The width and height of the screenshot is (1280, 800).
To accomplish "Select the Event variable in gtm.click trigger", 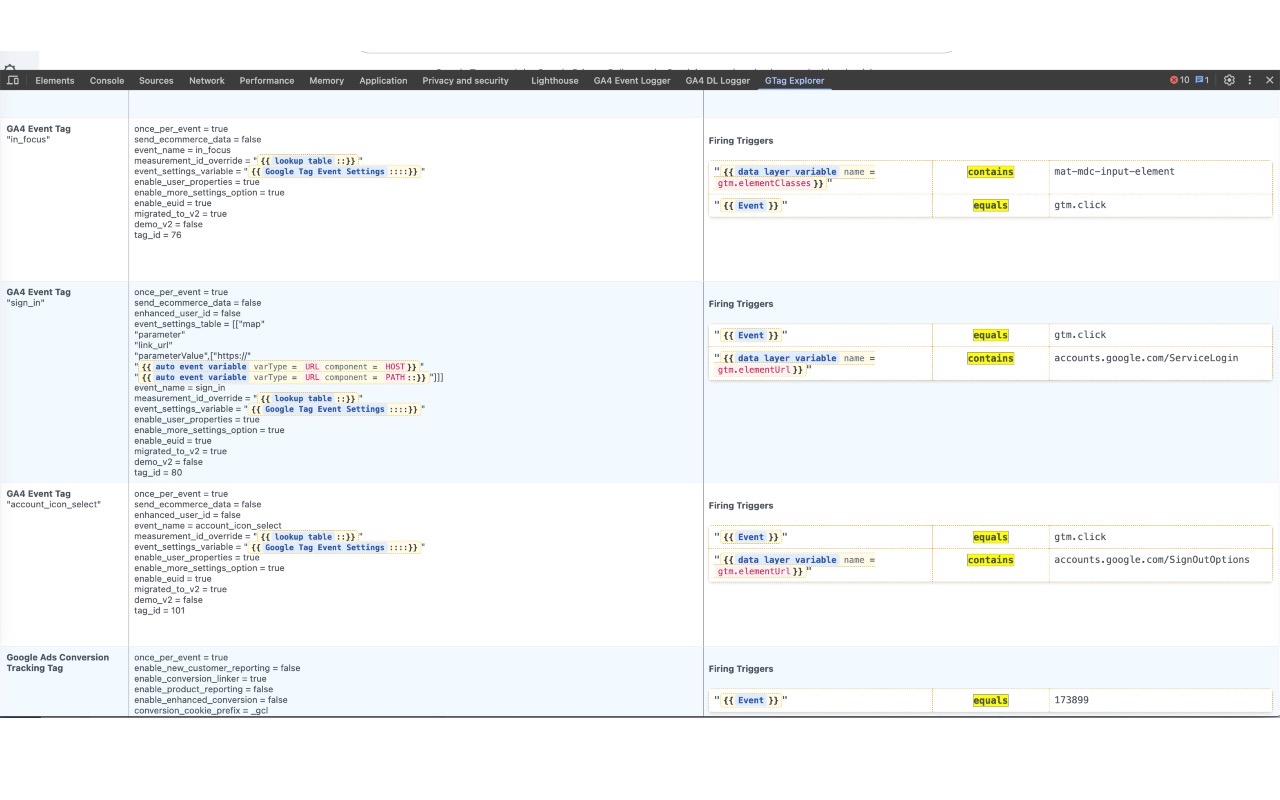I will (x=750, y=205).
